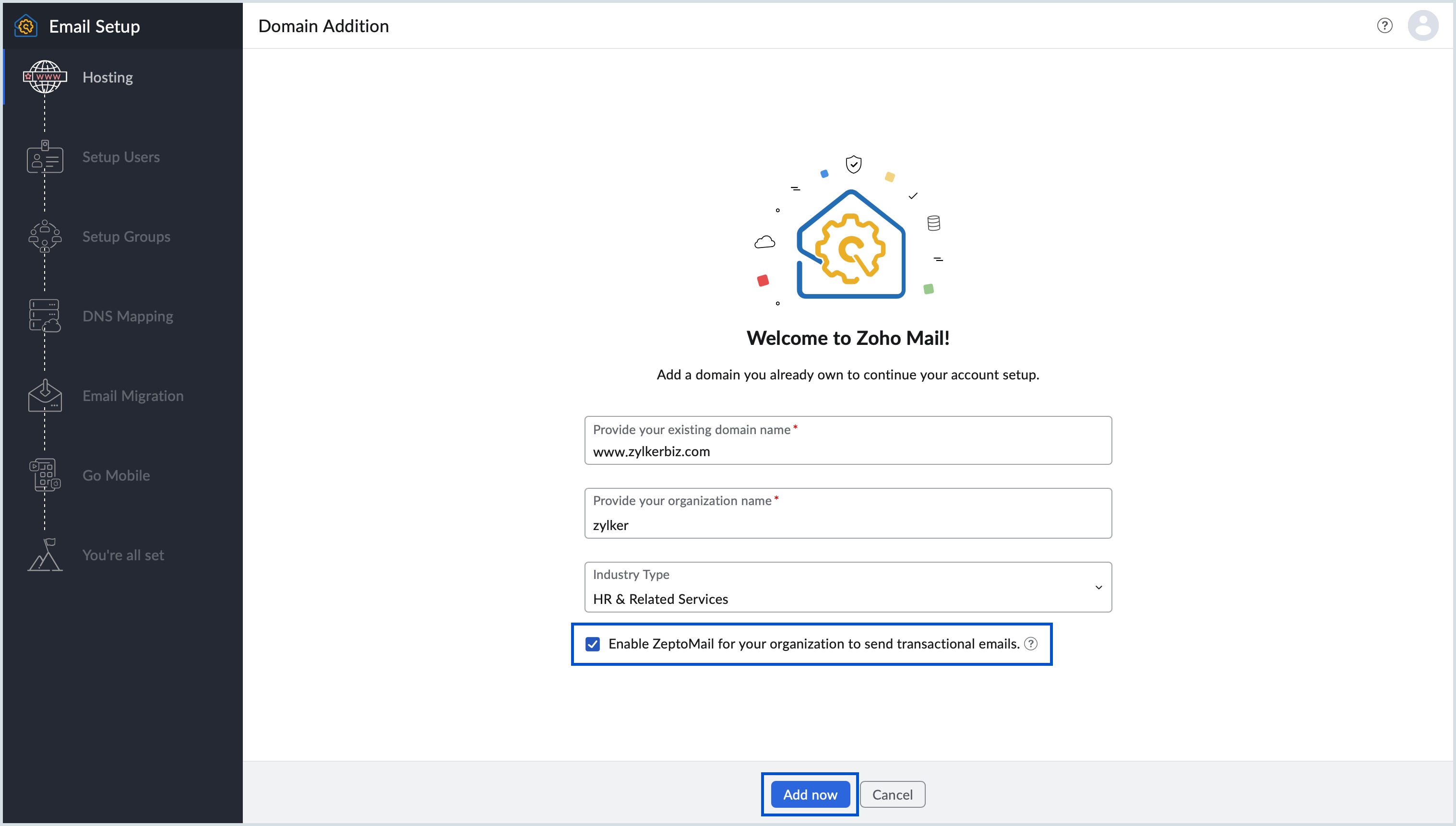
Task: Focus the existing domain name field
Action: coord(847,440)
